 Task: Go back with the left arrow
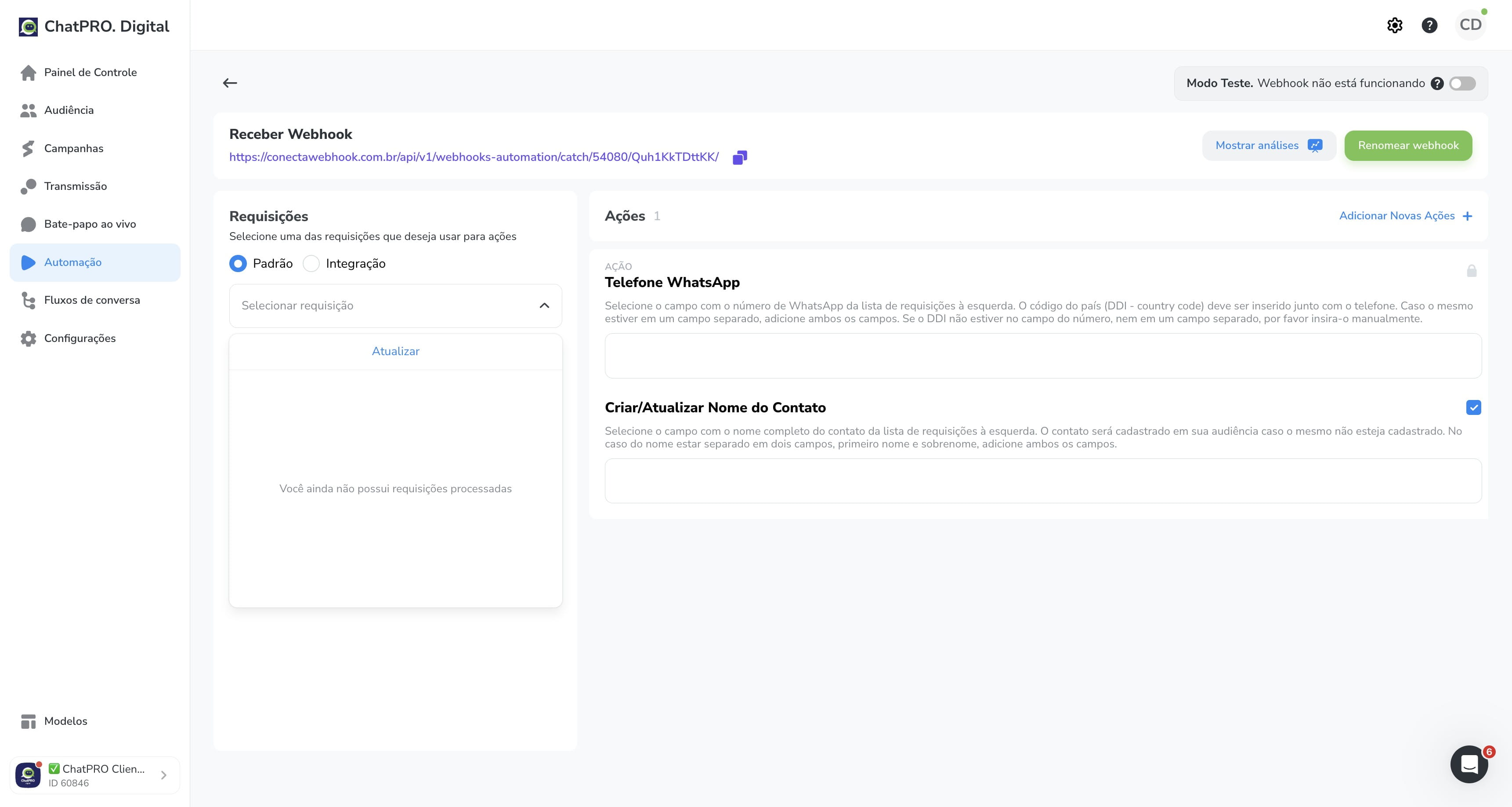[230, 83]
